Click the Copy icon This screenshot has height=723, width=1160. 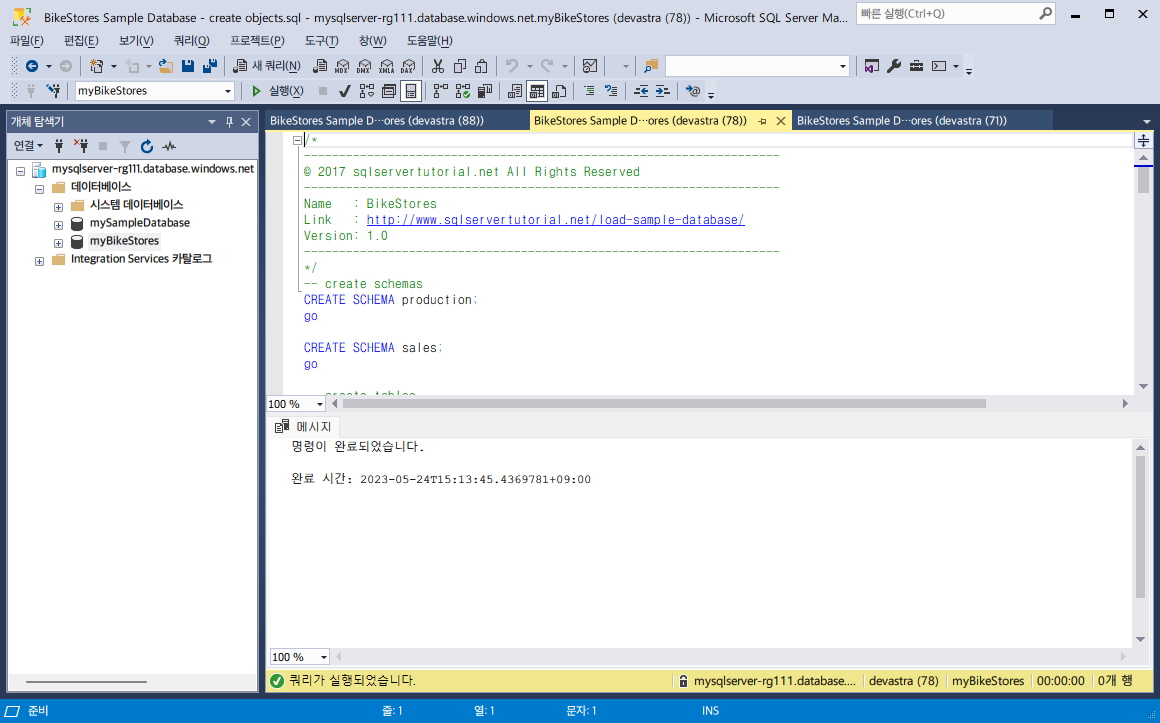click(459, 67)
